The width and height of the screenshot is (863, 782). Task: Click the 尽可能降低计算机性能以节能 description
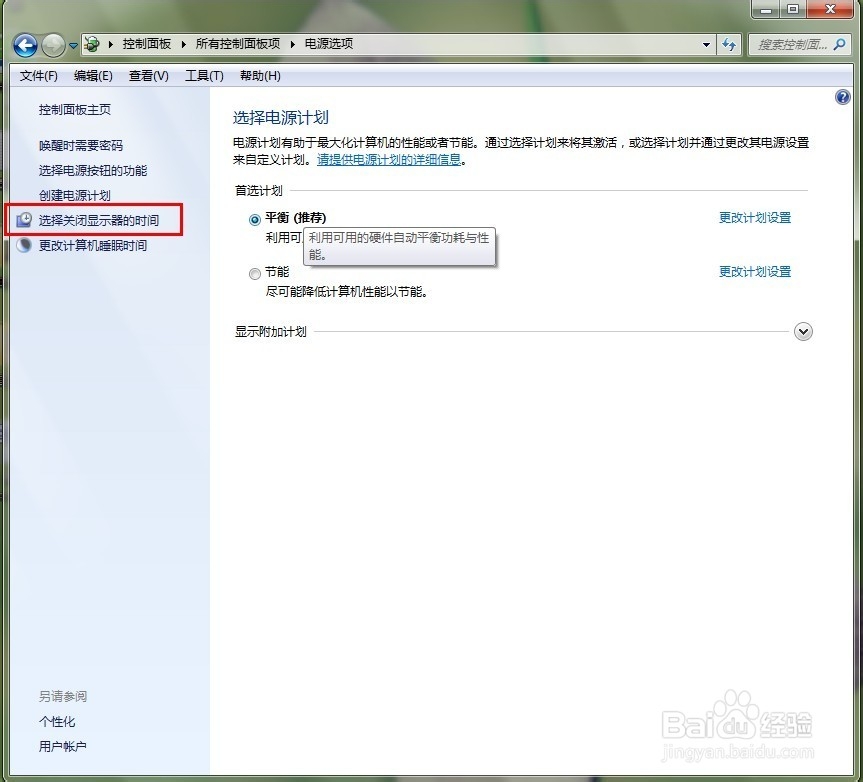pyautogui.click(x=347, y=292)
